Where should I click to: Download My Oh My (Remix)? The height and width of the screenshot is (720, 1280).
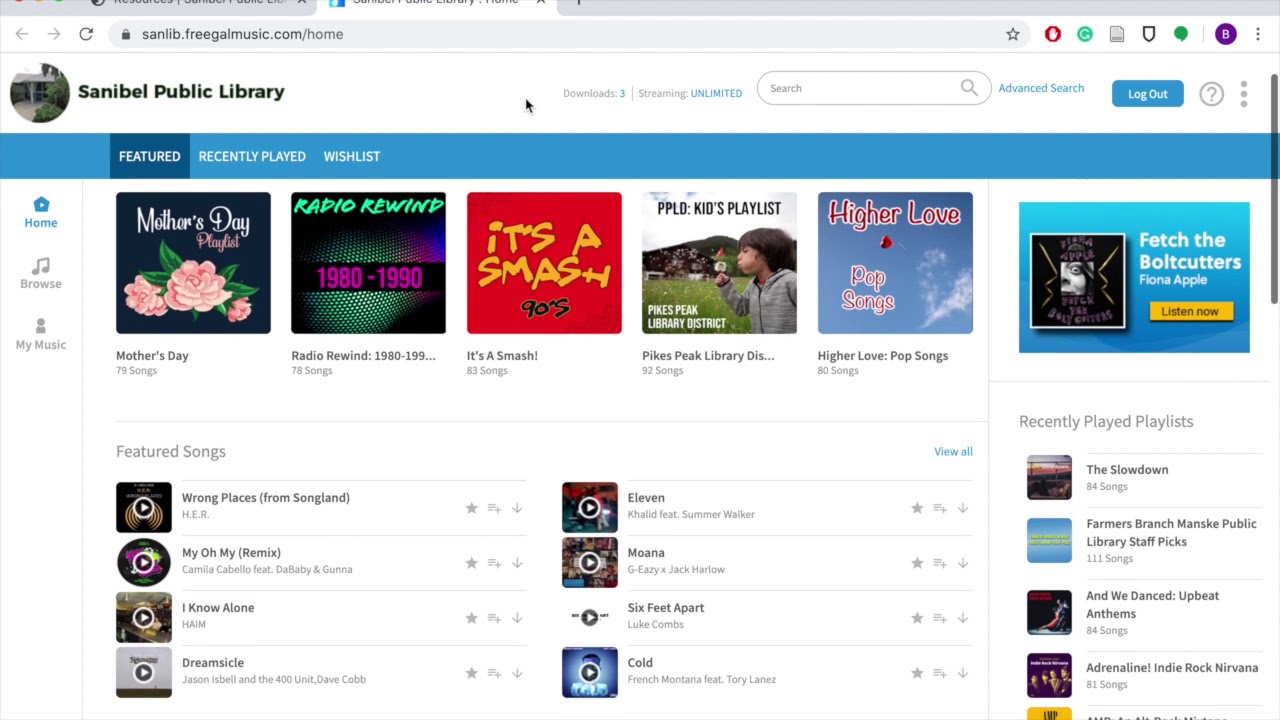[517, 563]
